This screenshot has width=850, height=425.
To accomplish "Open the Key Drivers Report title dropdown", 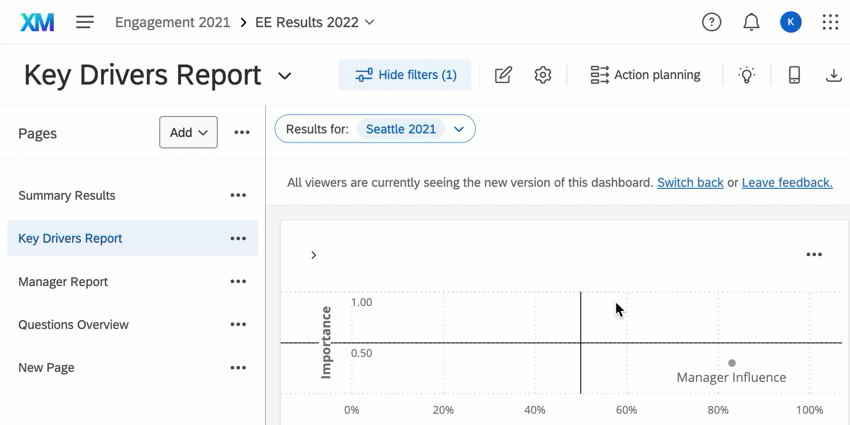I will point(285,76).
